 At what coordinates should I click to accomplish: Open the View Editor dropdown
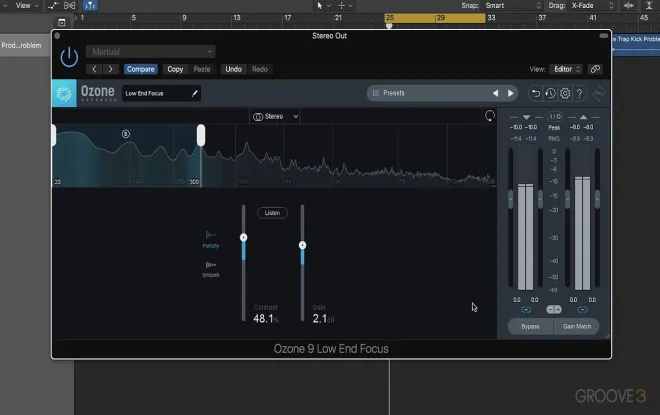coord(567,69)
